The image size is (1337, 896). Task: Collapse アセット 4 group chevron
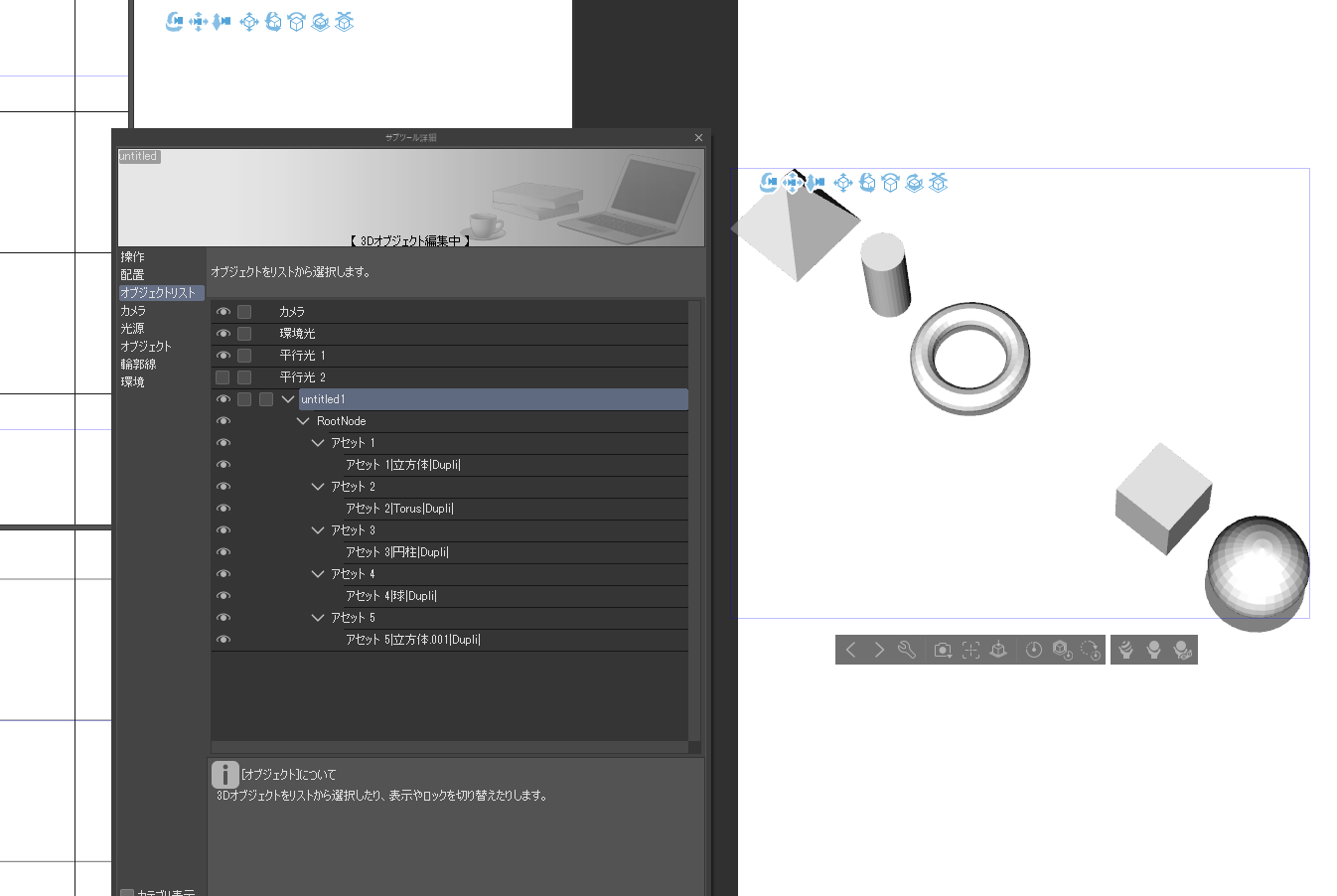tap(318, 574)
